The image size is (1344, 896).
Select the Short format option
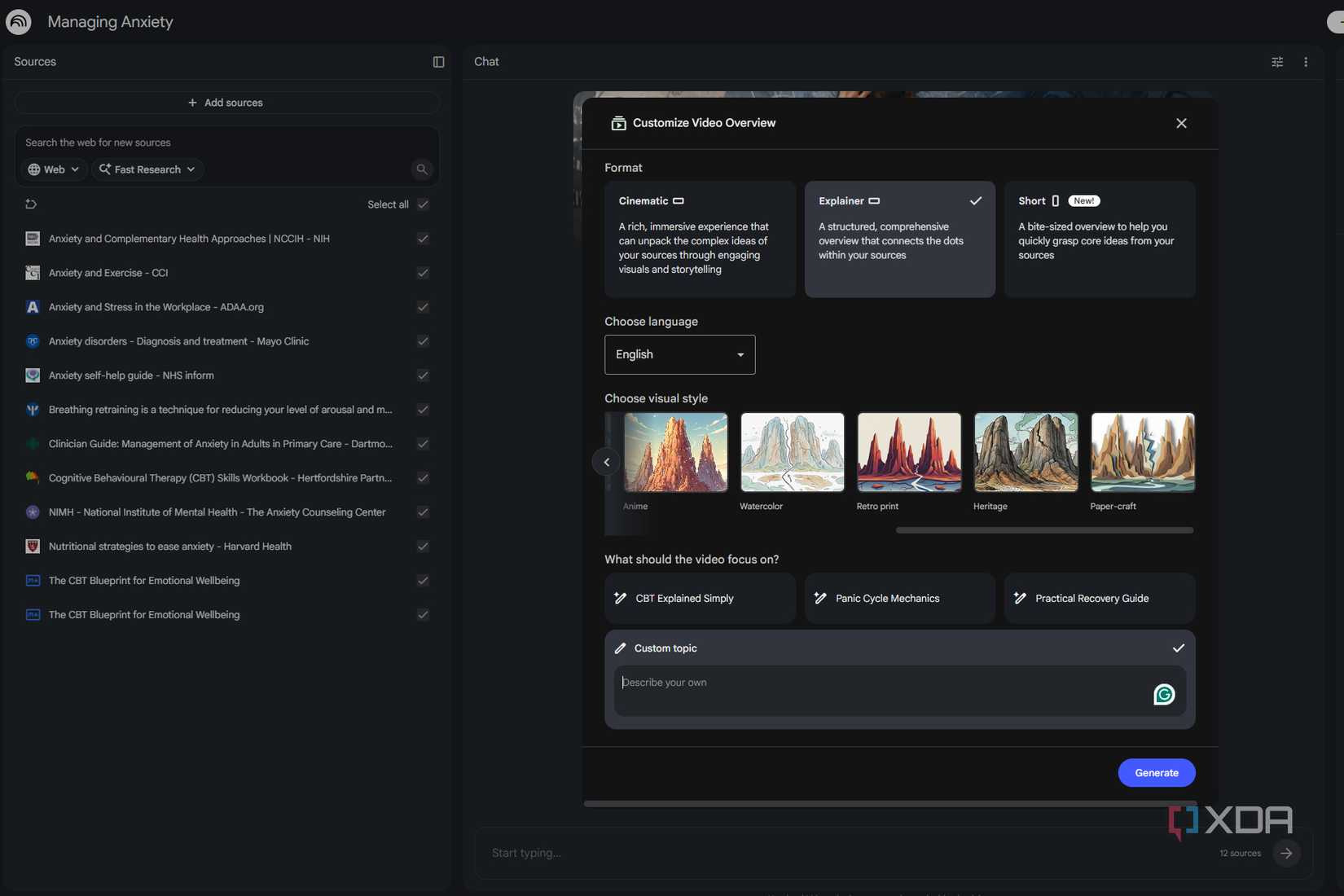pos(1100,239)
